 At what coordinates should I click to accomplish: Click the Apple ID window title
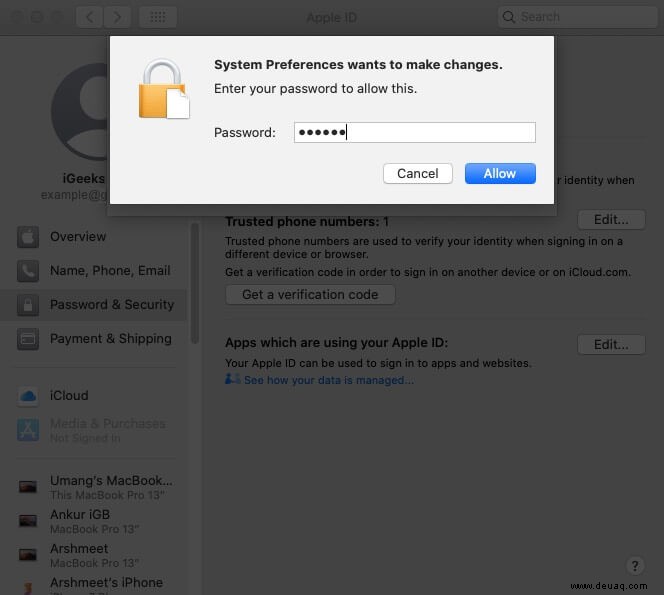coord(332,18)
